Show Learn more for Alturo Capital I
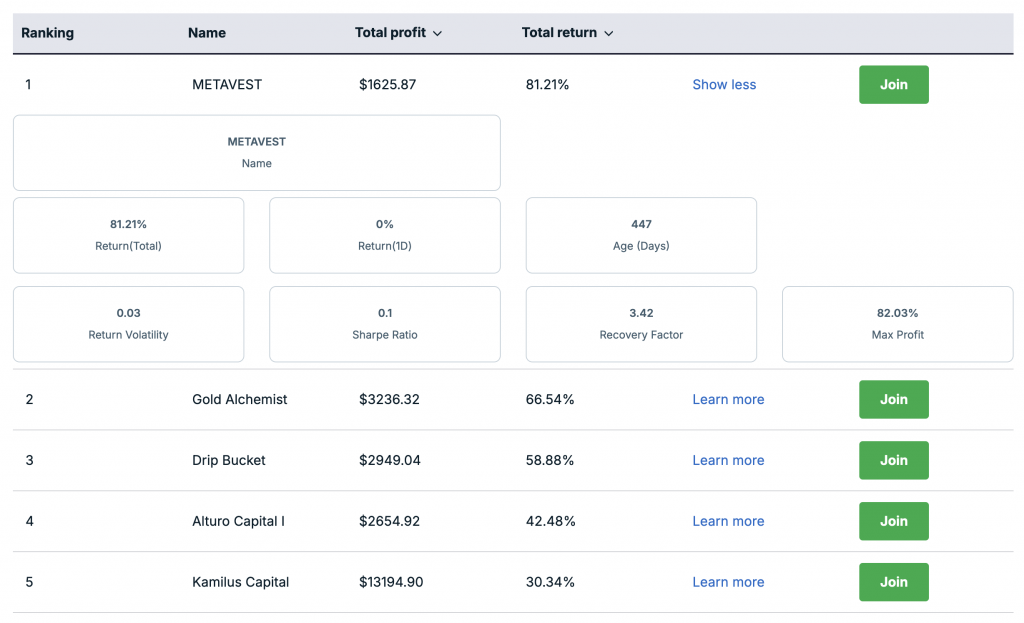 click(x=728, y=521)
